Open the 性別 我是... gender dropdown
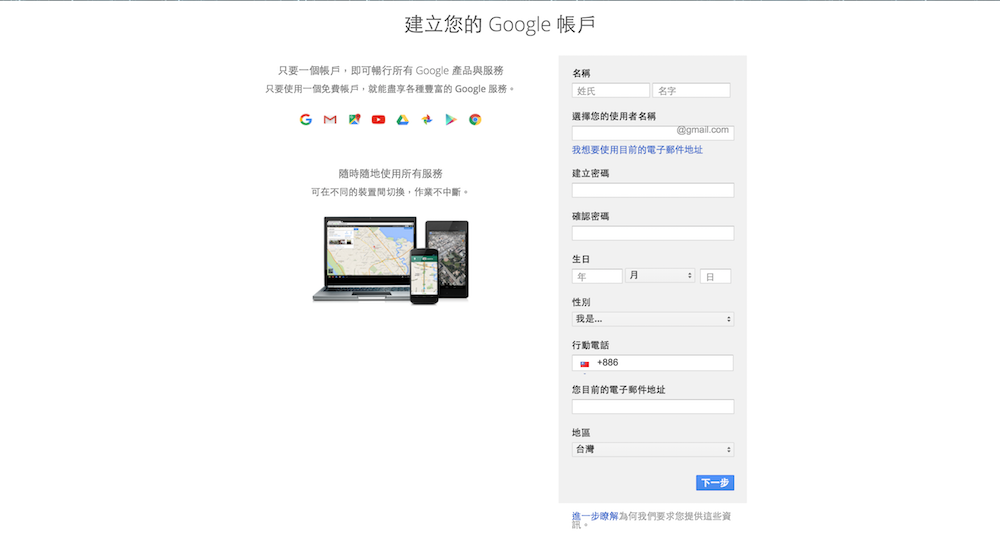The height and width of the screenshot is (550, 1000). pyautogui.click(x=653, y=319)
